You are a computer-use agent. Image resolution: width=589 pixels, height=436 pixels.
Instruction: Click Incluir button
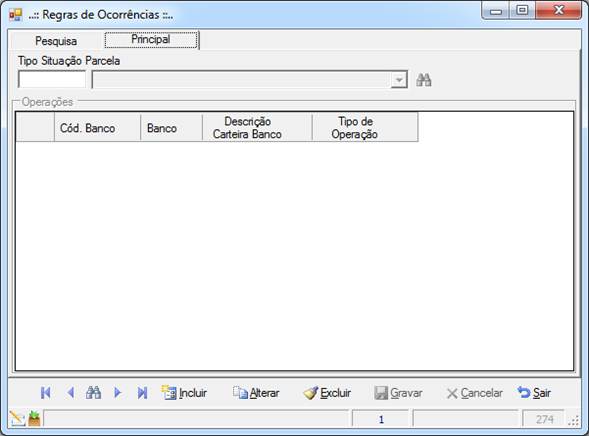(184, 393)
